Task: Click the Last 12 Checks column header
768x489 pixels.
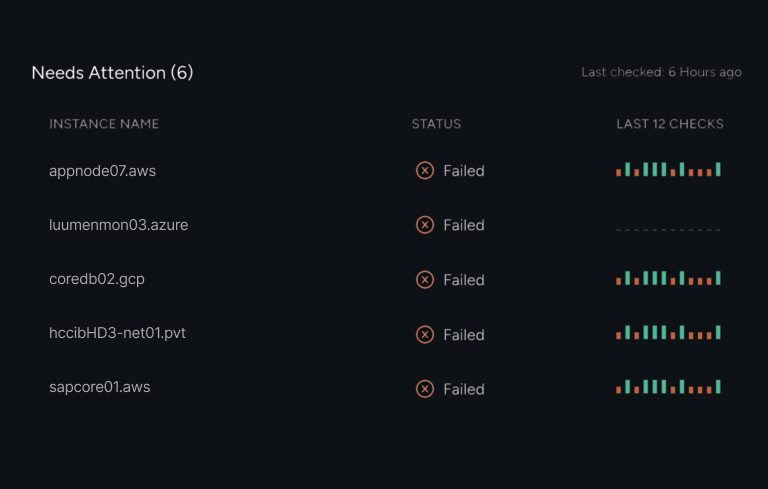Action: point(669,124)
